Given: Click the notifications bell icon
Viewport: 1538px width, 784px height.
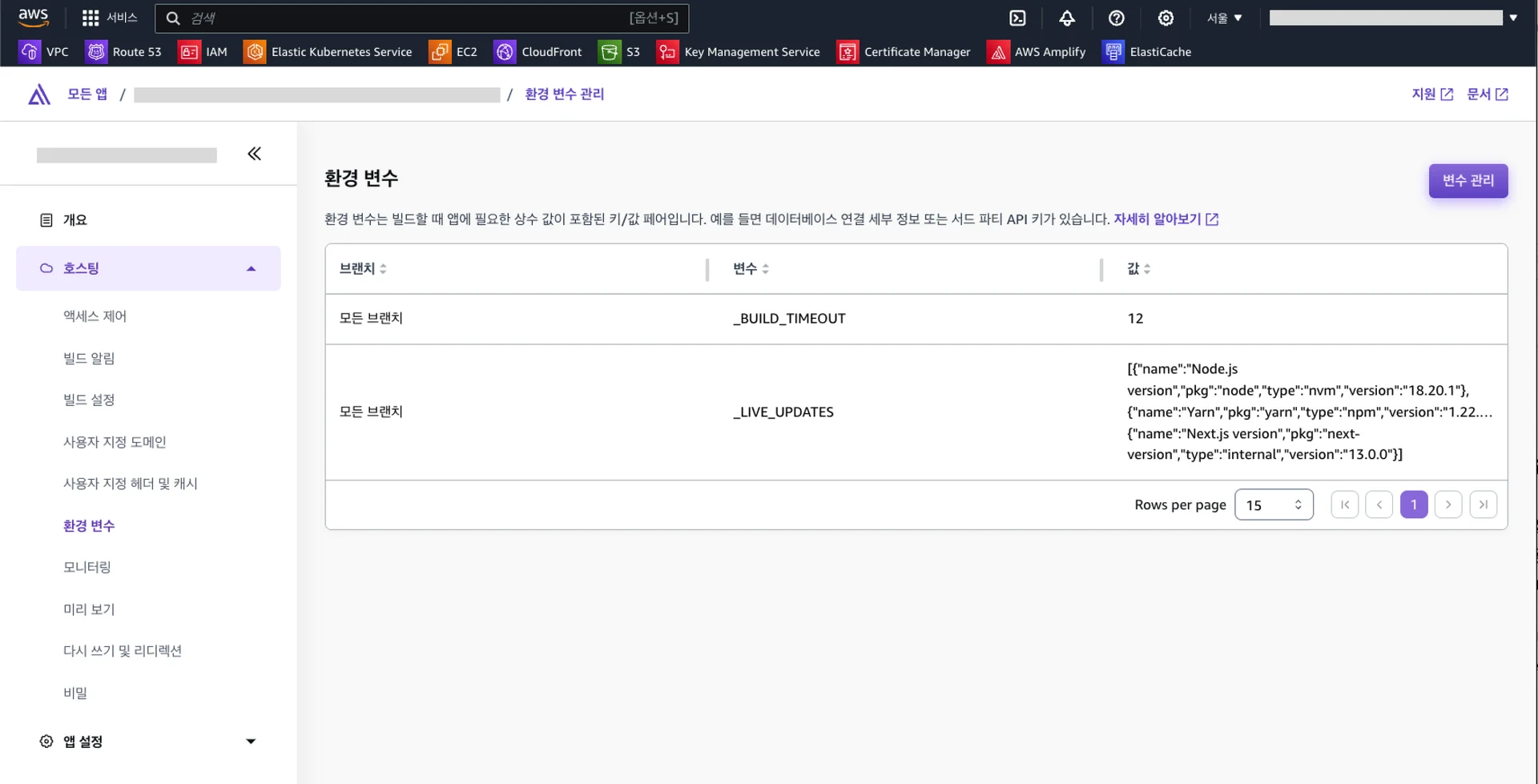Looking at the screenshot, I should coord(1067,18).
